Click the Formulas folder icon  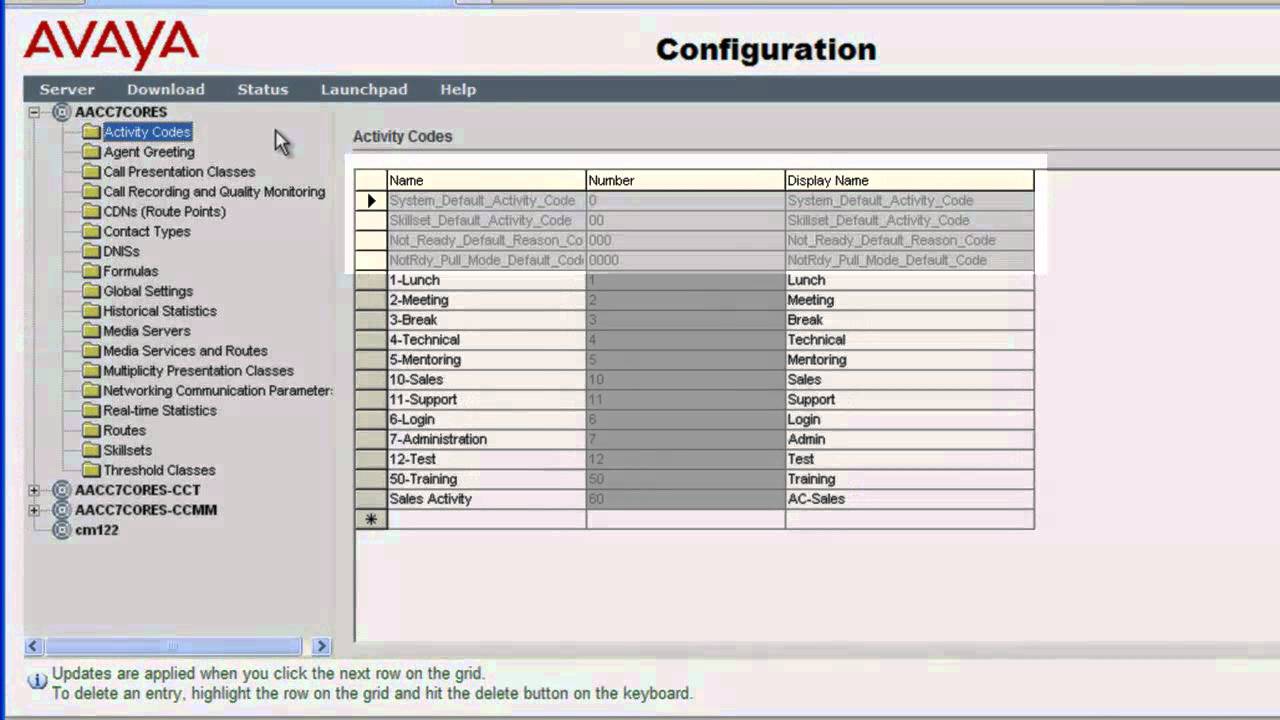pyautogui.click(x=91, y=271)
